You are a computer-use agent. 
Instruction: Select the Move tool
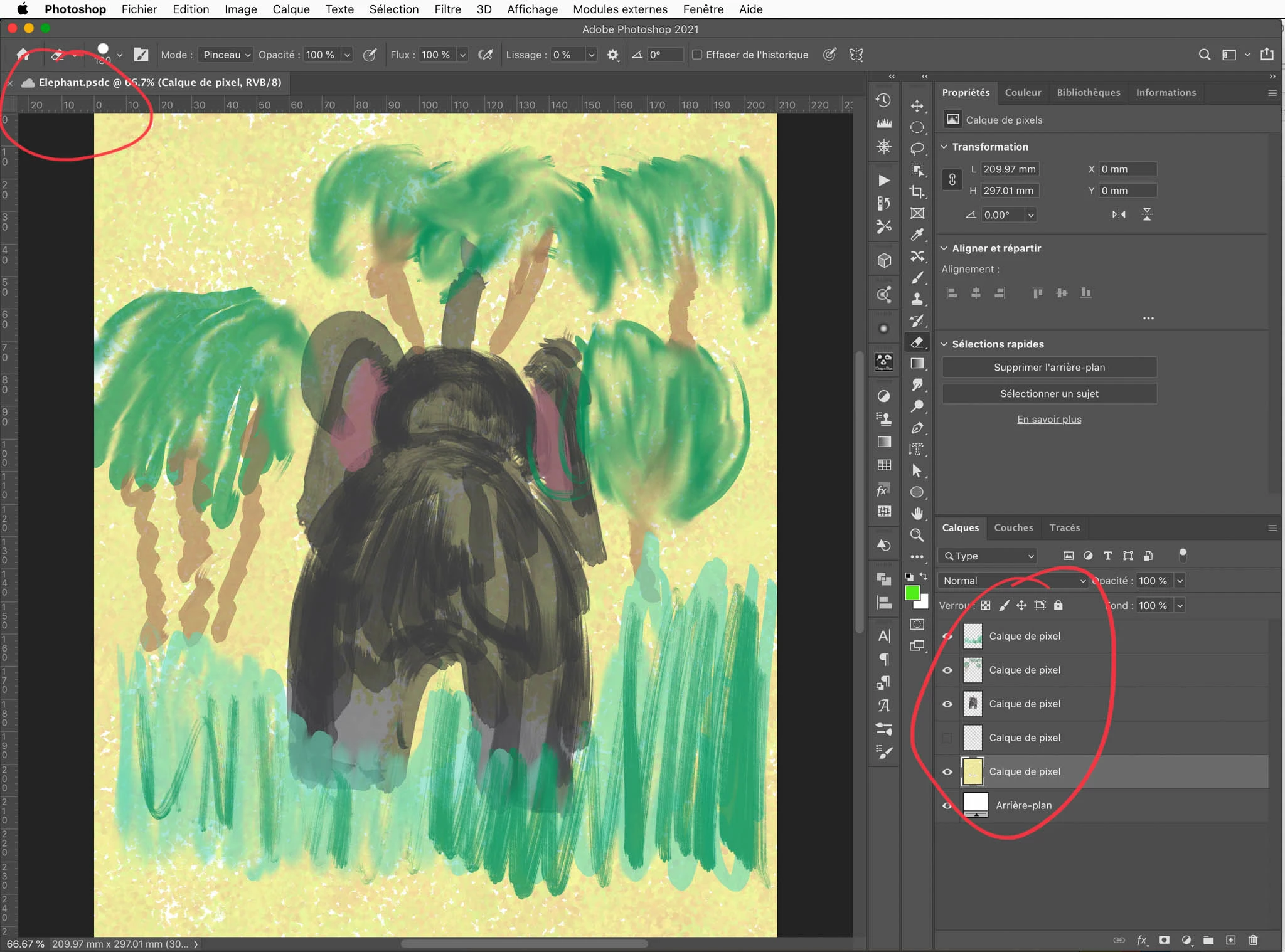click(x=917, y=105)
